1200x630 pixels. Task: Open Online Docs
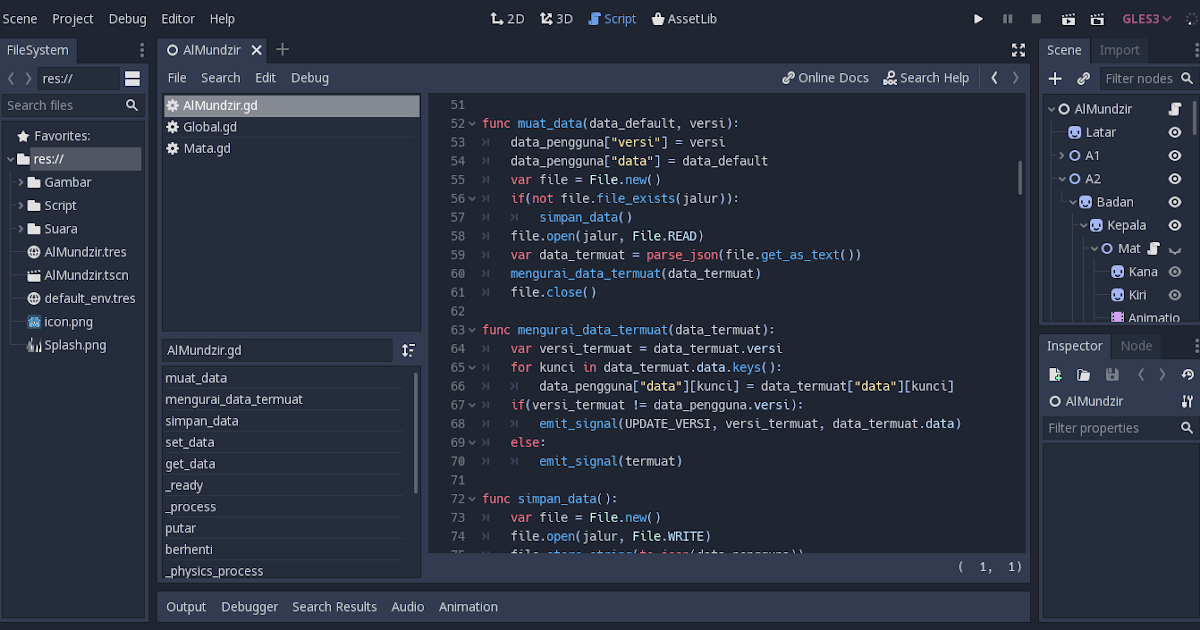pyautogui.click(x=825, y=77)
